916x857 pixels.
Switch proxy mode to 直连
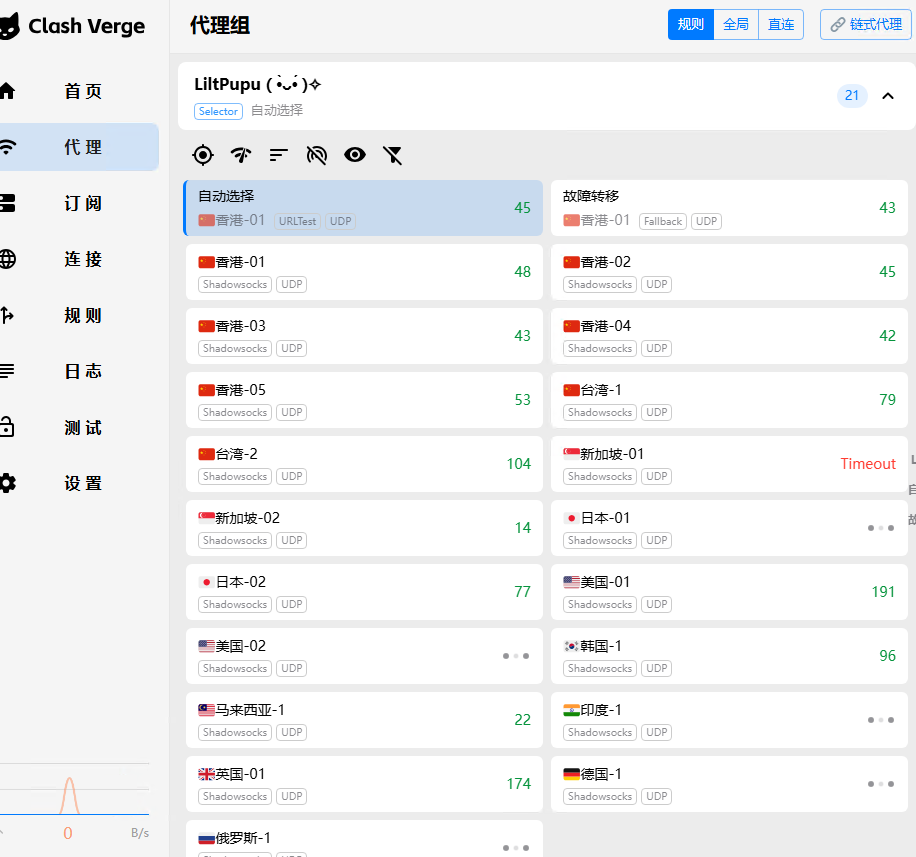(x=781, y=25)
